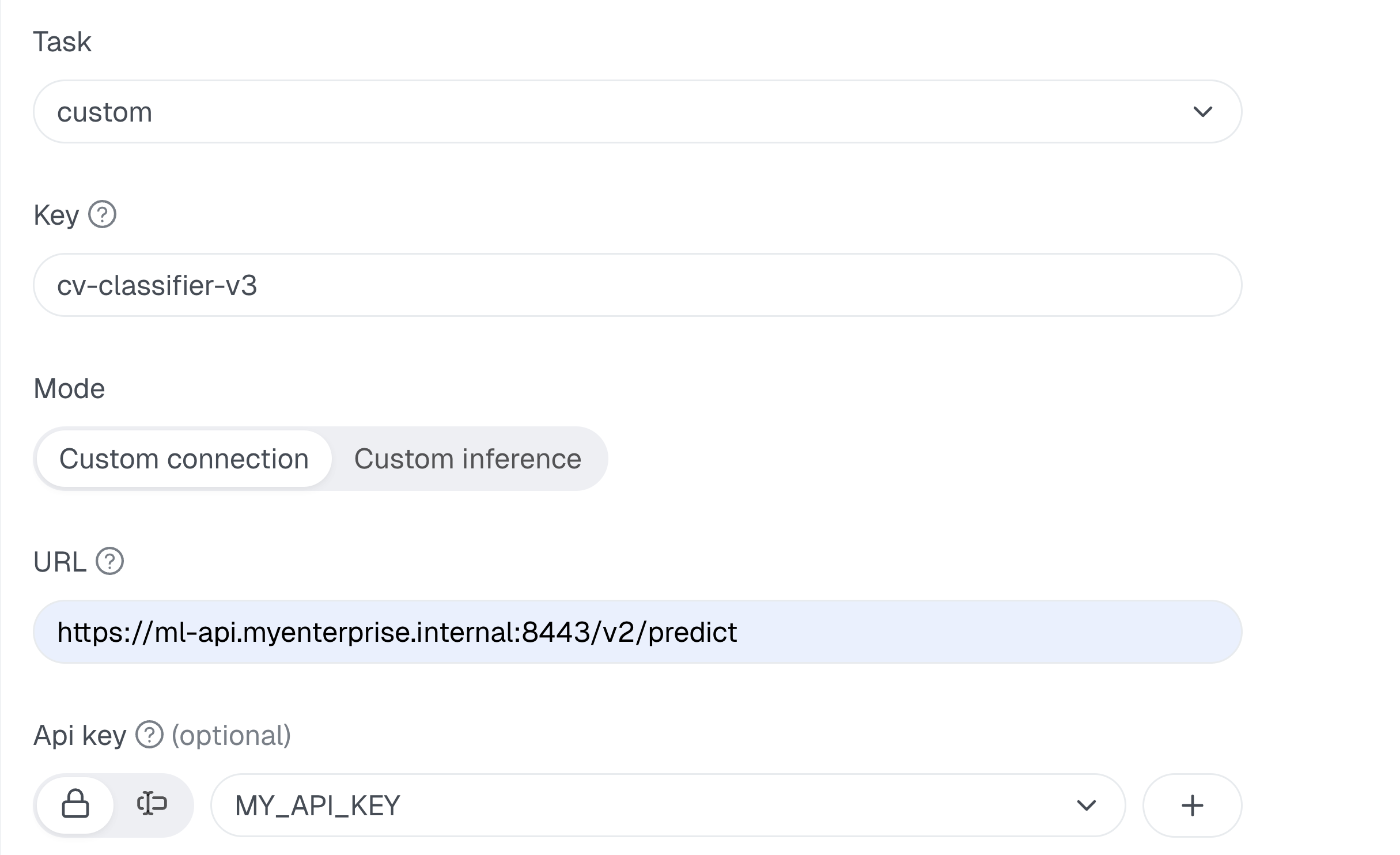Open the Key help tooltip icon

(x=103, y=214)
